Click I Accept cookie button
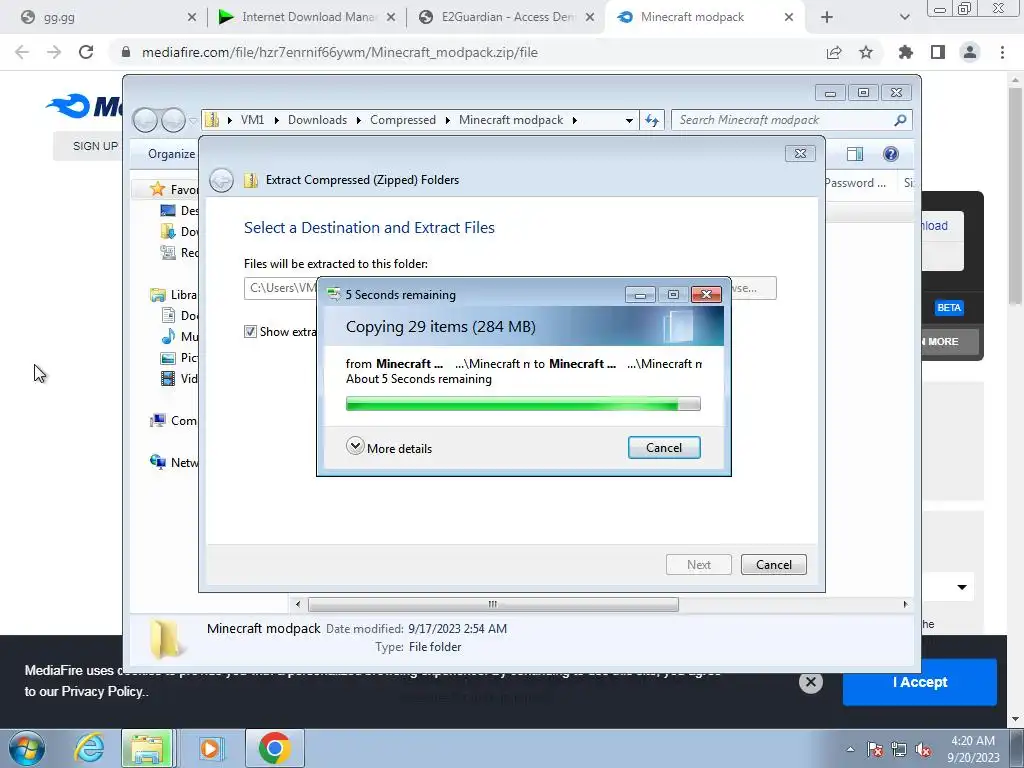The image size is (1024, 768). pos(920,682)
